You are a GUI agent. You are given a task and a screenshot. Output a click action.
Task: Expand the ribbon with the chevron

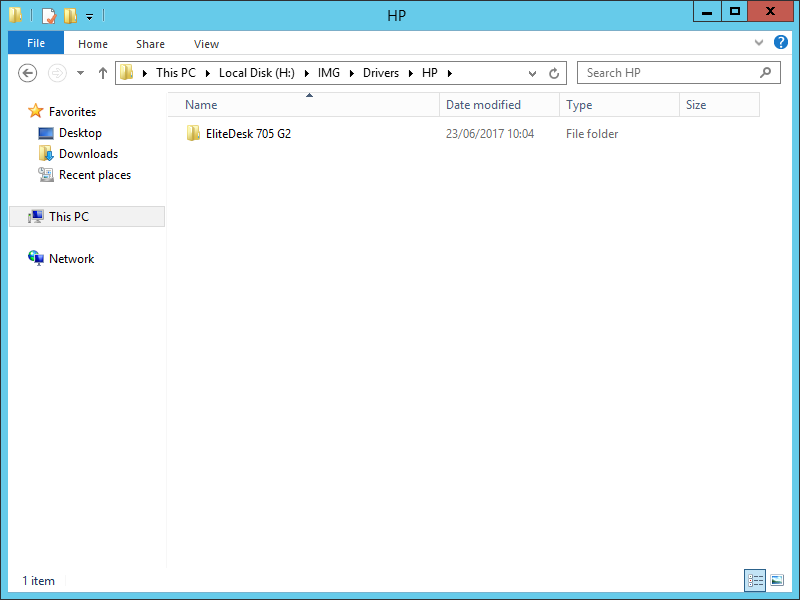(x=759, y=43)
